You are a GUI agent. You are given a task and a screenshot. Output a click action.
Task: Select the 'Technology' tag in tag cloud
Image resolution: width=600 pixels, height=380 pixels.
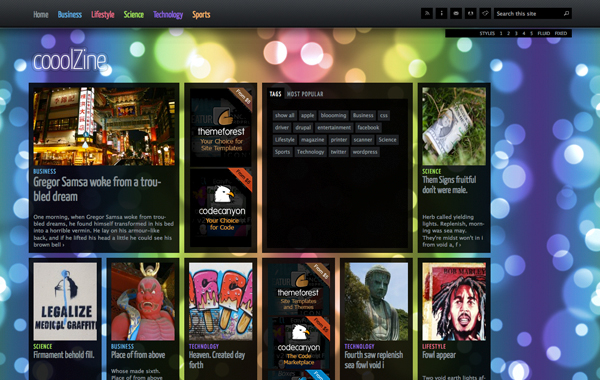pos(310,152)
